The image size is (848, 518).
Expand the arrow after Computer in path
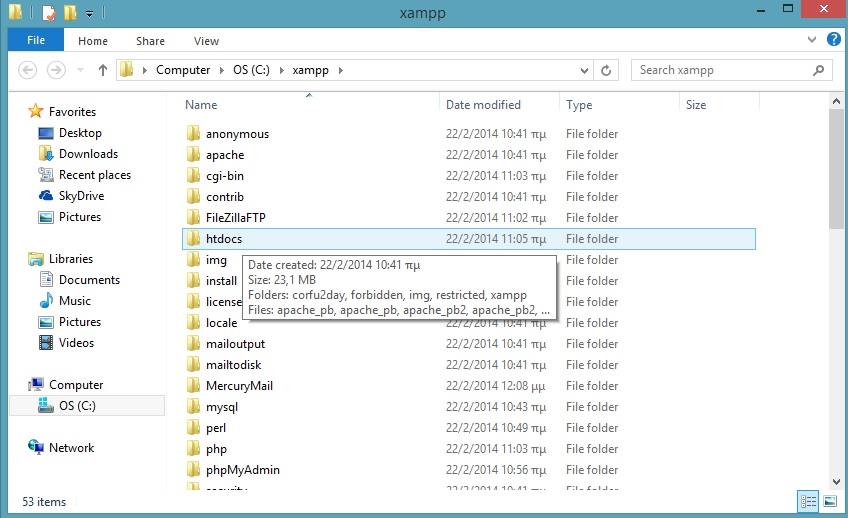(x=222, y=70)
